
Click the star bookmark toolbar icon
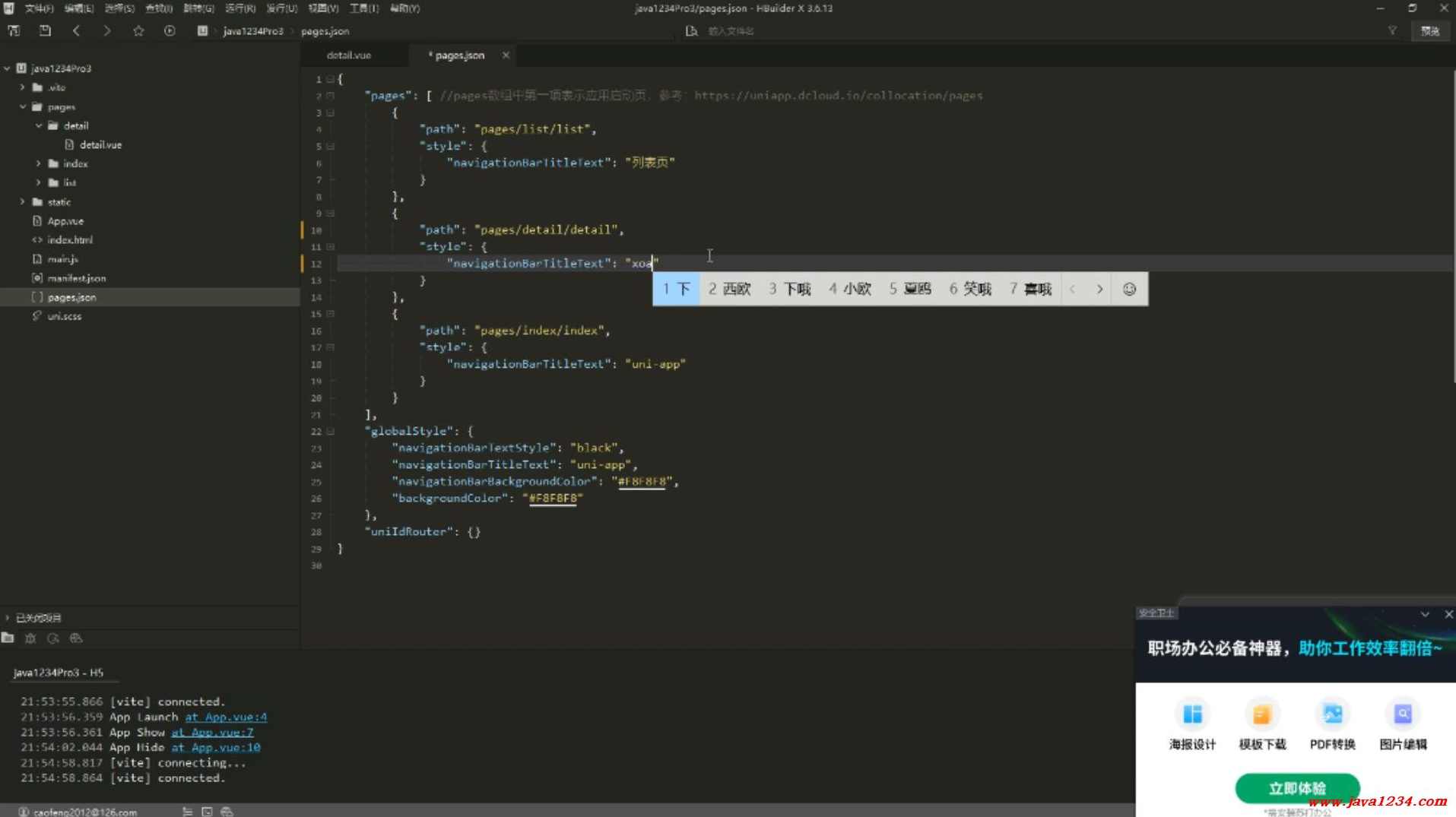pos(138,31)
